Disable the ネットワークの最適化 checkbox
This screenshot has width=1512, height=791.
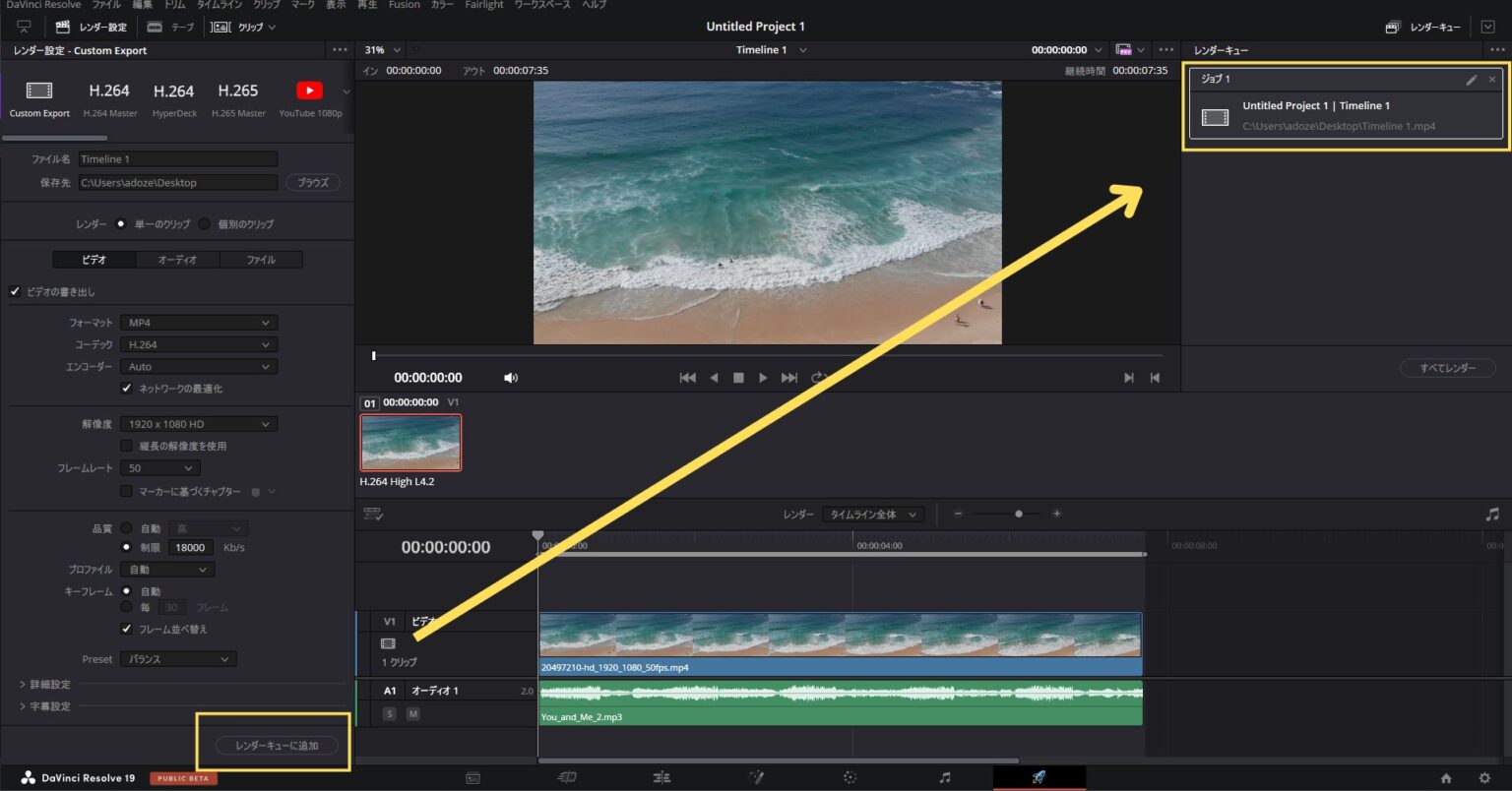126,388
